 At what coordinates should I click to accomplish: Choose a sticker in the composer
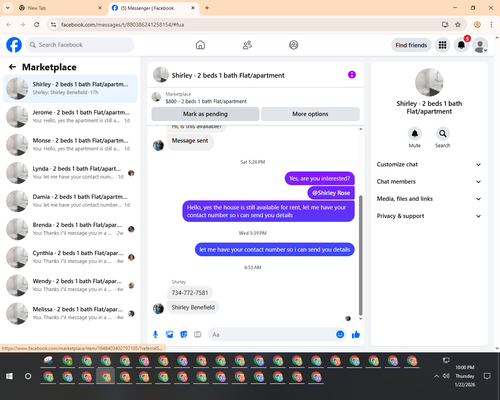pos(184,334)
